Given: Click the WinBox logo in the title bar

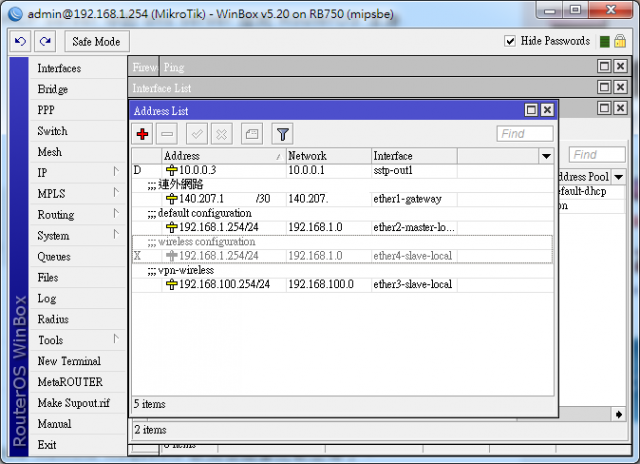Looking at the screenshot, I should pyautogui.click(x=16, y=14).
